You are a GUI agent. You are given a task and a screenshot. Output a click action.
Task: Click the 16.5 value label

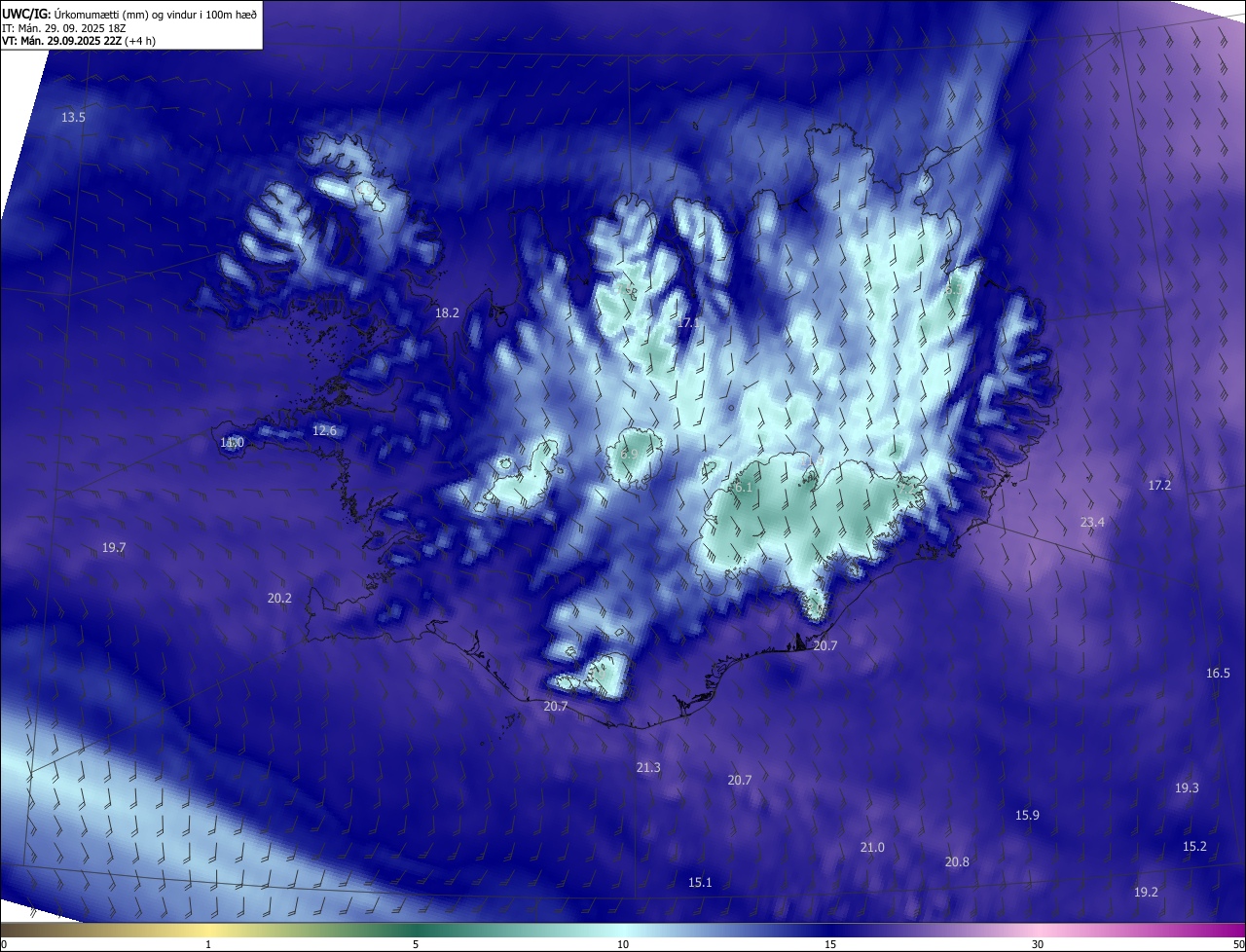point(1218,674)
